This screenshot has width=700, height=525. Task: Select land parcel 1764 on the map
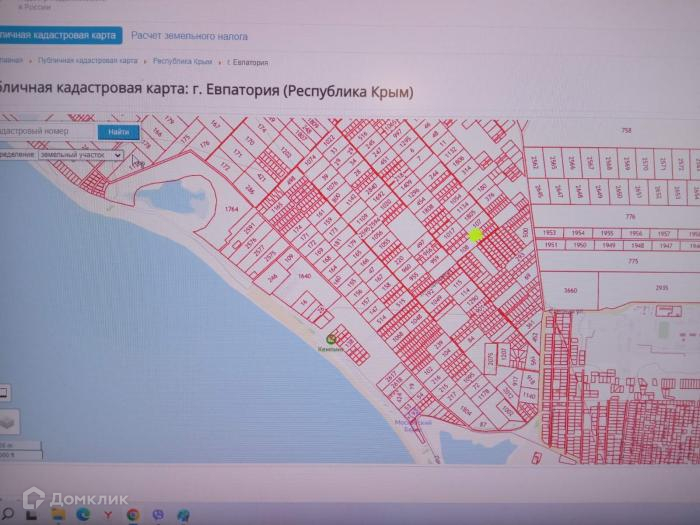tap(231, 209)
